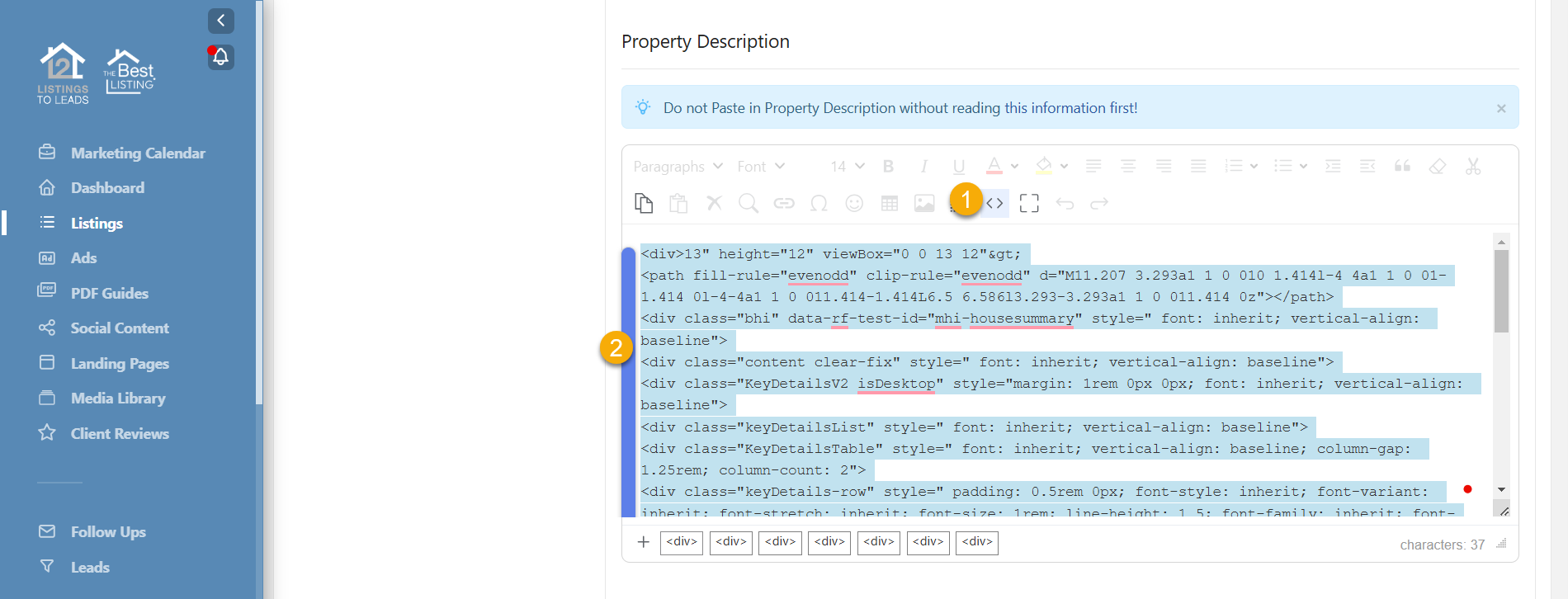Click the emoji smiley icon
Image resolution: width=1568 pixels, height=599 pixels.
(854, 203)
